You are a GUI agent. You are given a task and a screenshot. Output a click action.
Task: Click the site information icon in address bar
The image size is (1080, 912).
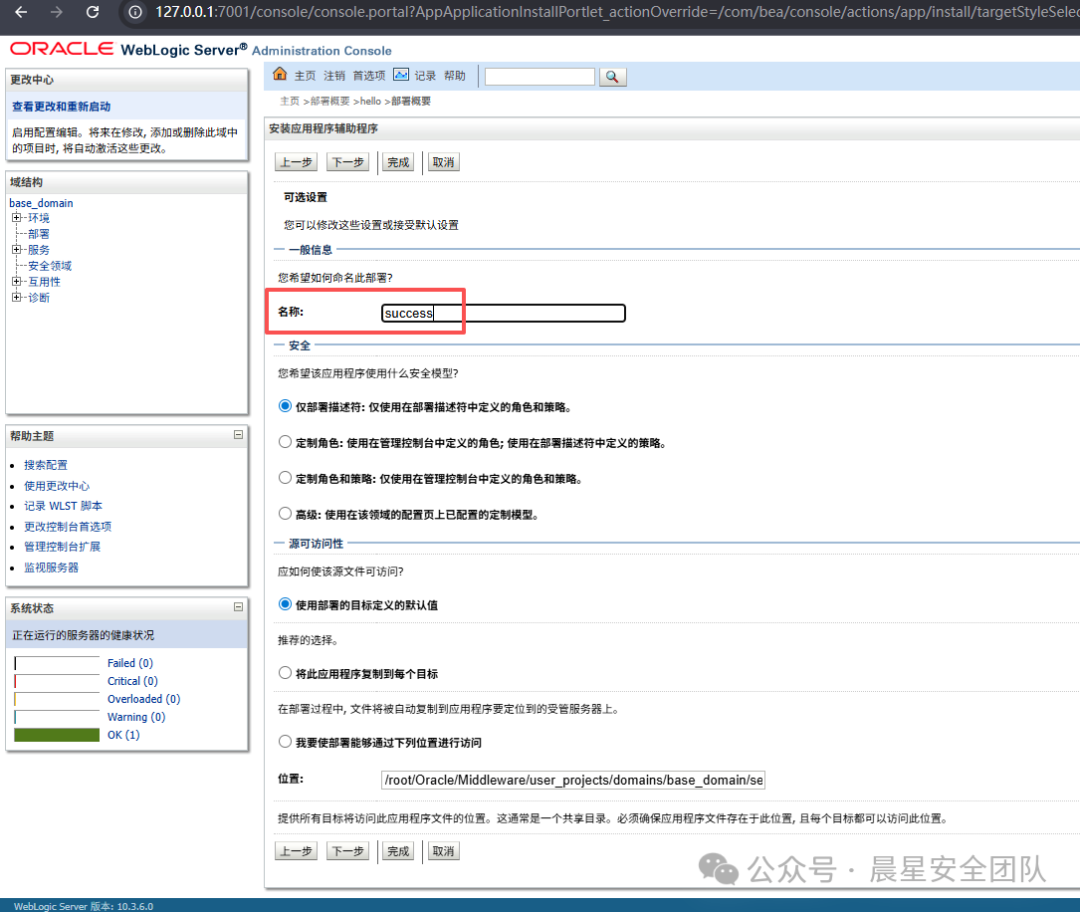[x=136, y=12]
